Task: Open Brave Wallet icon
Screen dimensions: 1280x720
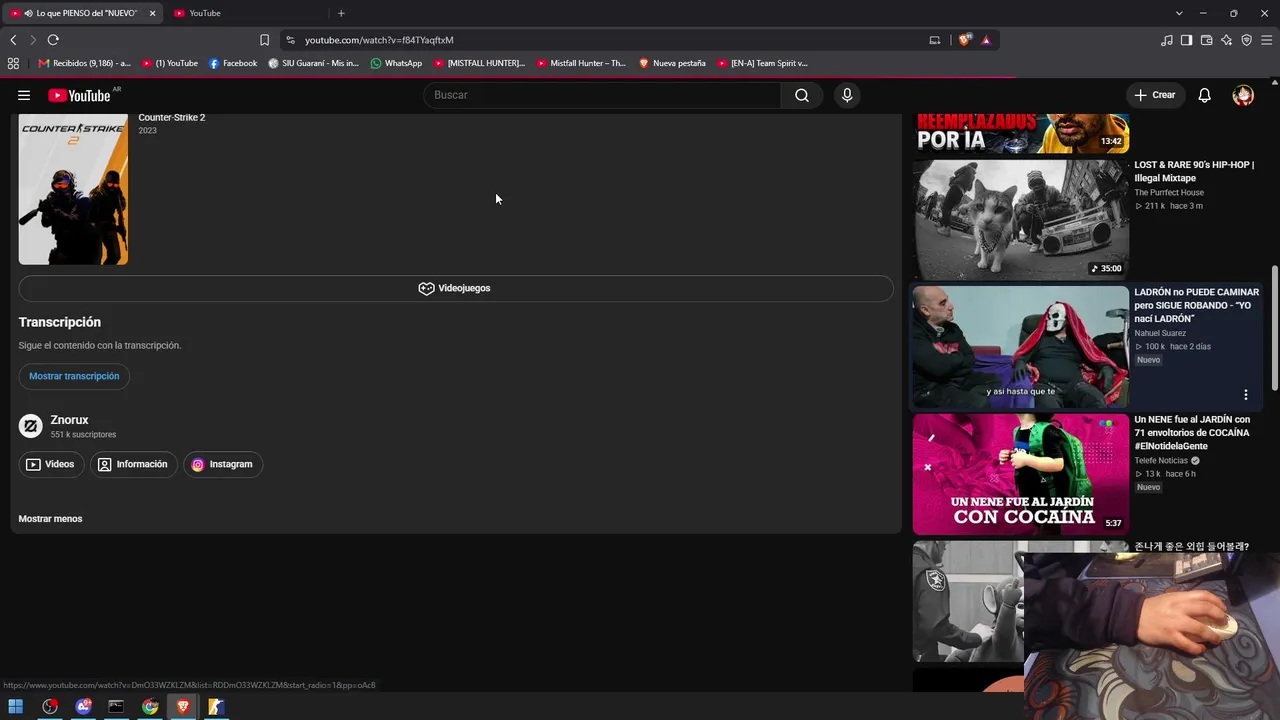Action: pos(1206,40)
